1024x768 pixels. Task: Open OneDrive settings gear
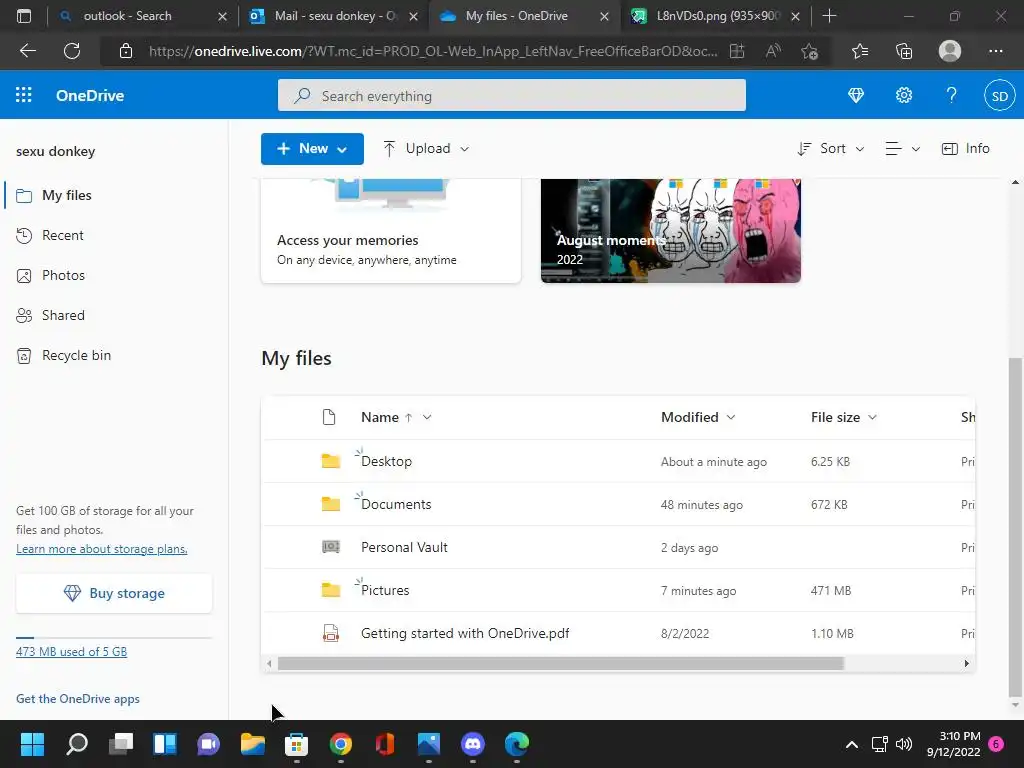(x=904, y=95)
